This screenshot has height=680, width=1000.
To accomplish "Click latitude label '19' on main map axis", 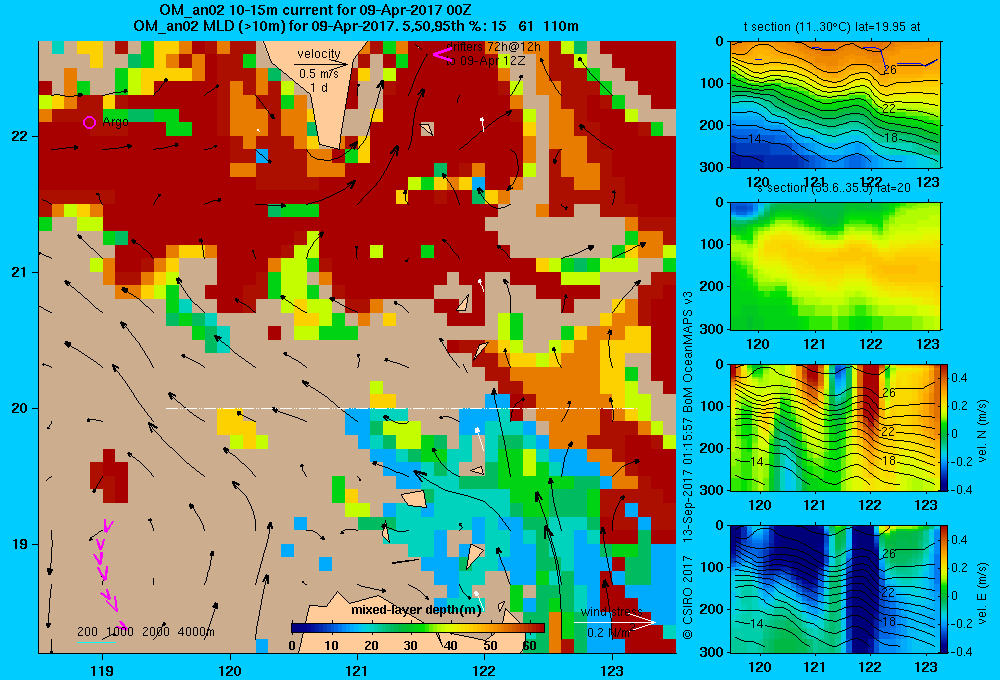I will click(x=19, y=544).
